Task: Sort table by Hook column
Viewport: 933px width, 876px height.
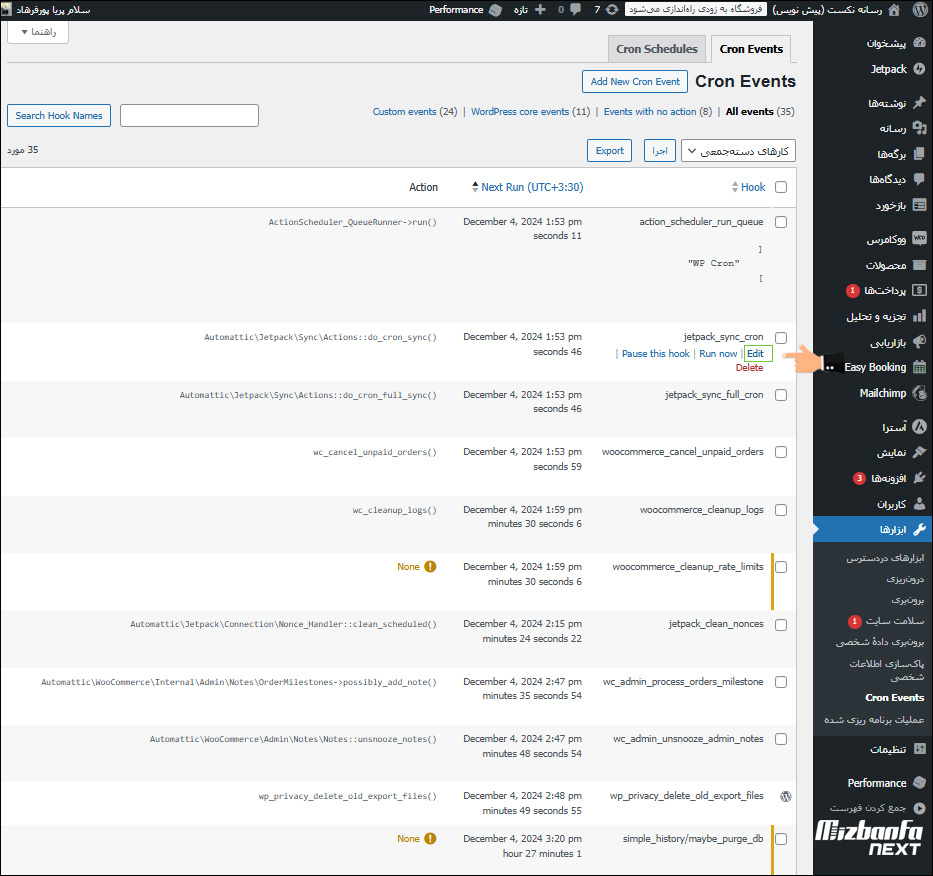Action: pos(749,187)
